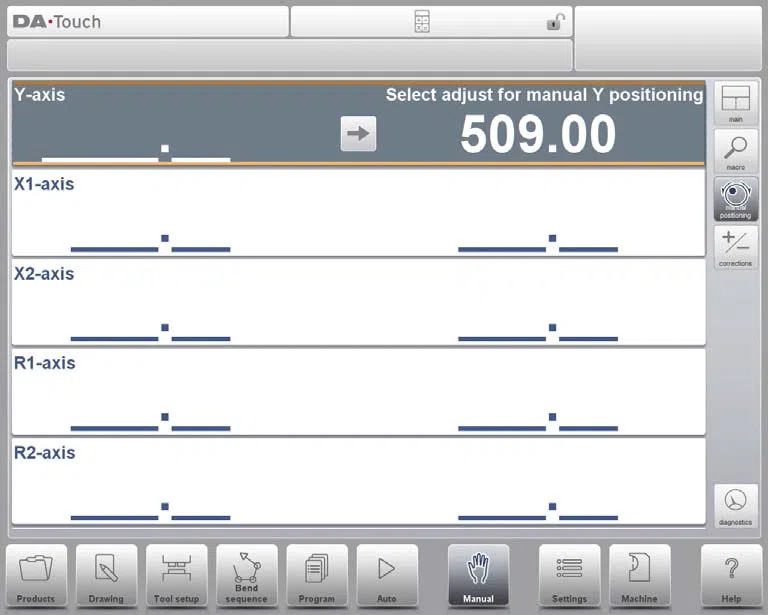Click the unlocked padlock icon
The height and width of the screenshot is (615, 768).
[555, 22]
